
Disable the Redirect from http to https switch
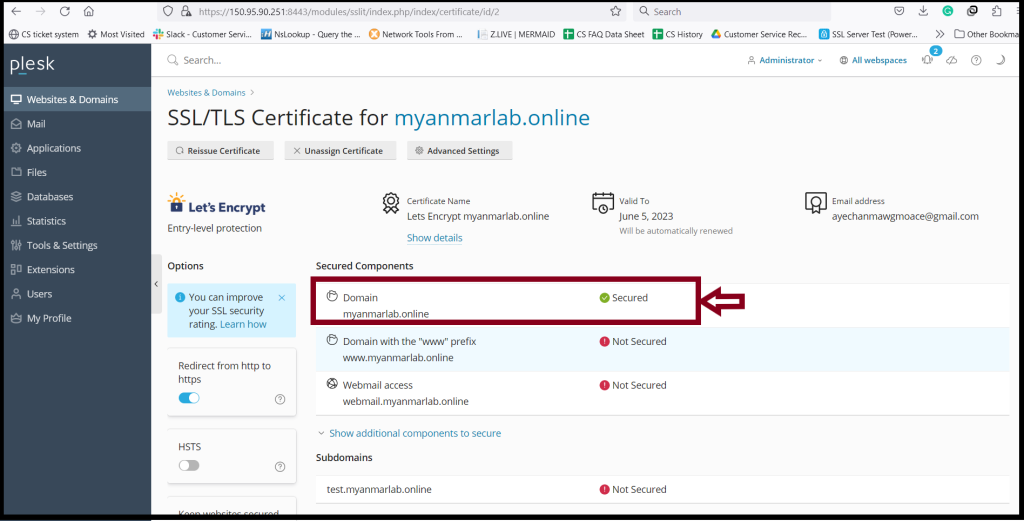click(x=189, y=398)
